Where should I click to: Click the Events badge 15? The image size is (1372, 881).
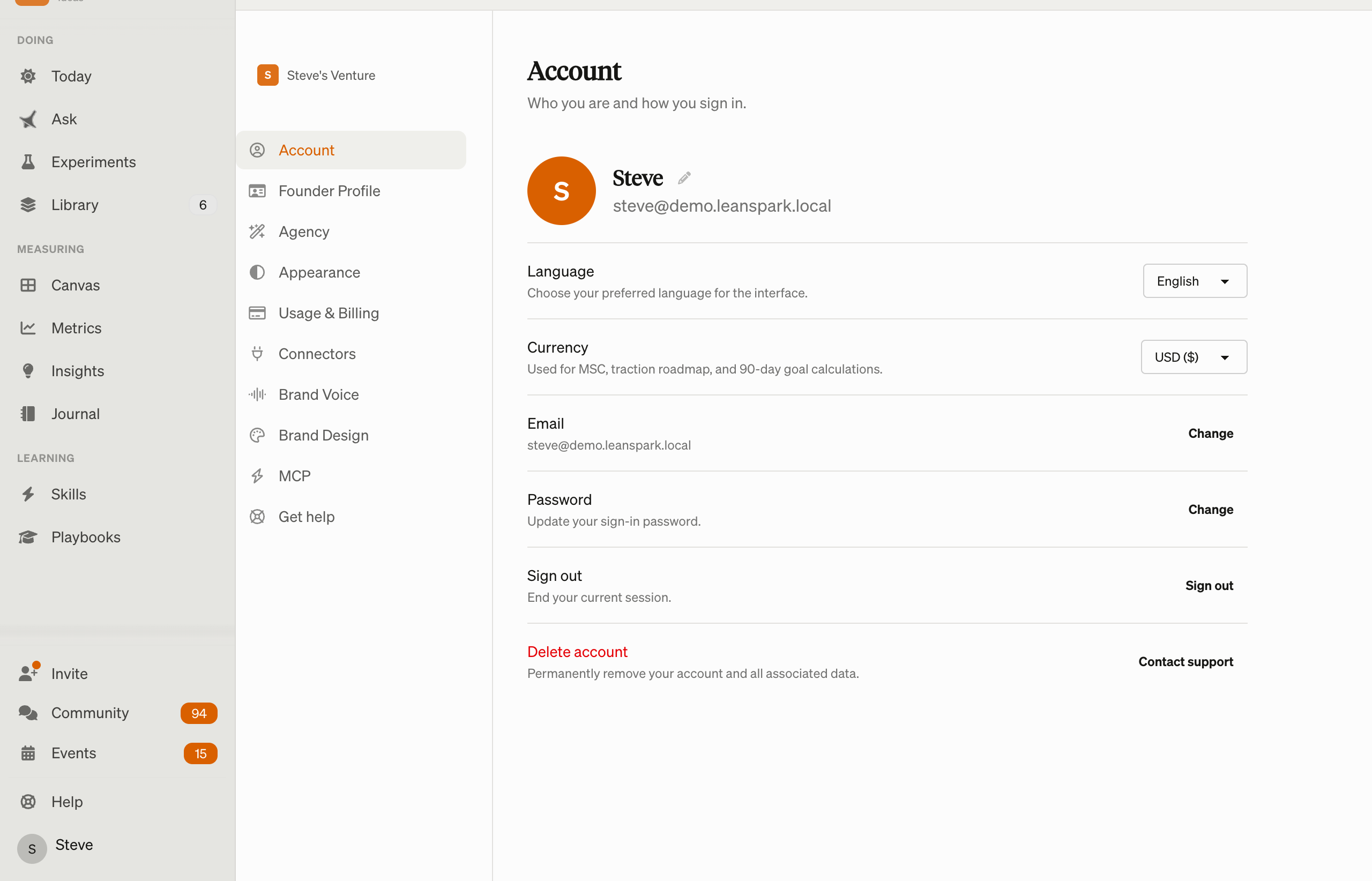200,753
